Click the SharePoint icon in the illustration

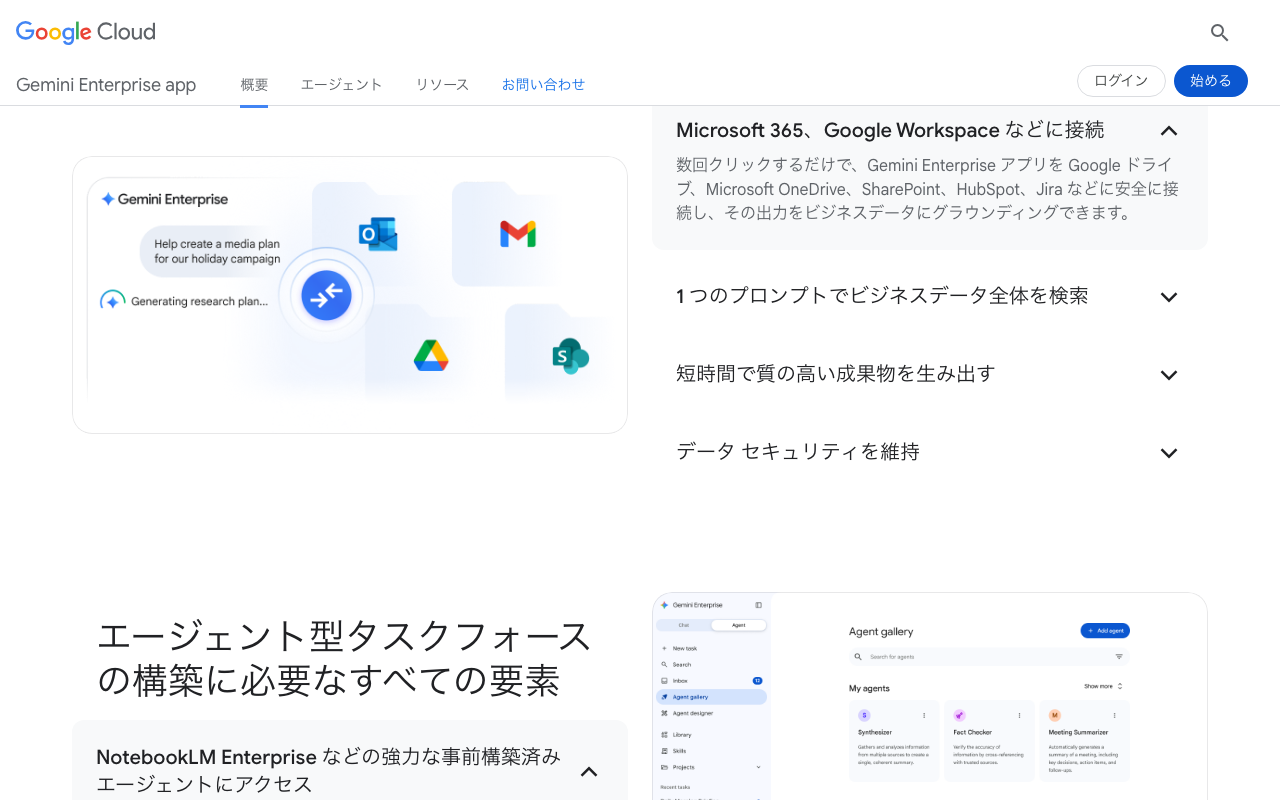pyautogui.click(x=570, y=356)
